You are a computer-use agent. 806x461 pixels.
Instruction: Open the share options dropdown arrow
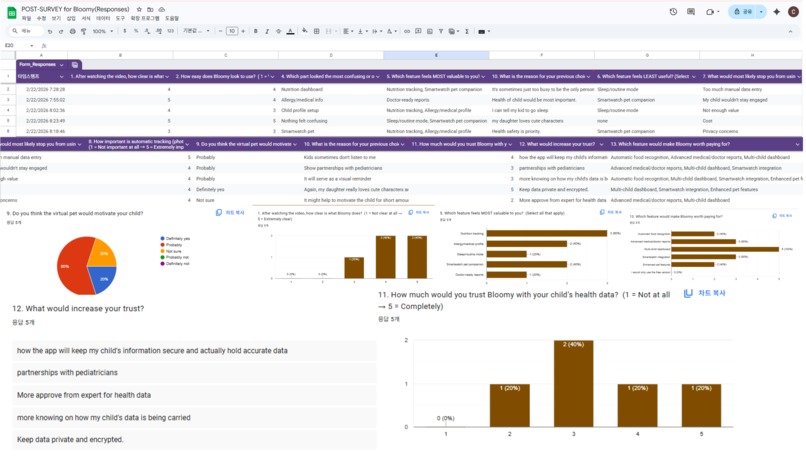(x=761, y=12)
